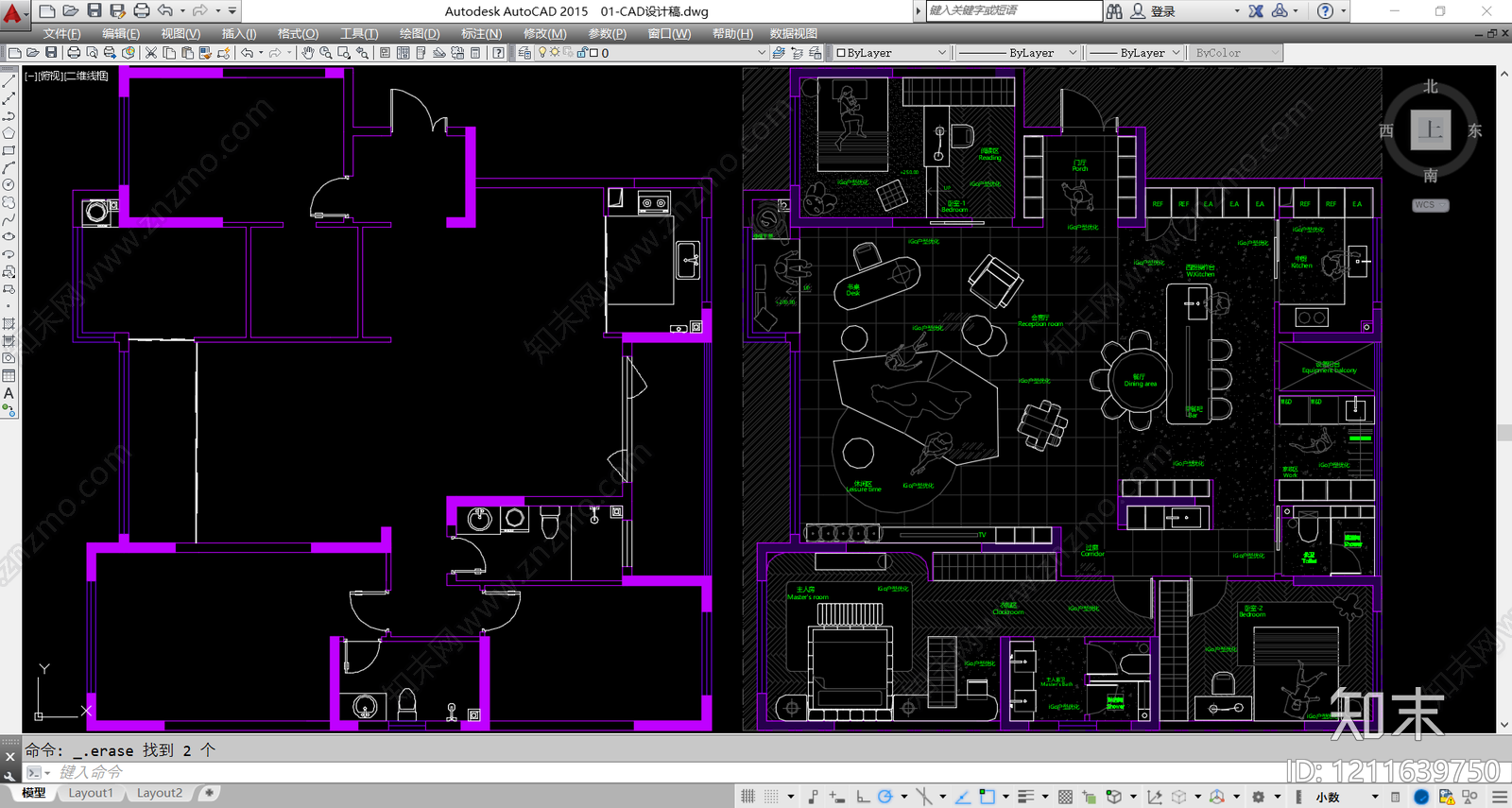The width and height of the screenshot is (1512, 808).
Task: Click the WCS label under the ViewCube
Action: (1430, 205)
